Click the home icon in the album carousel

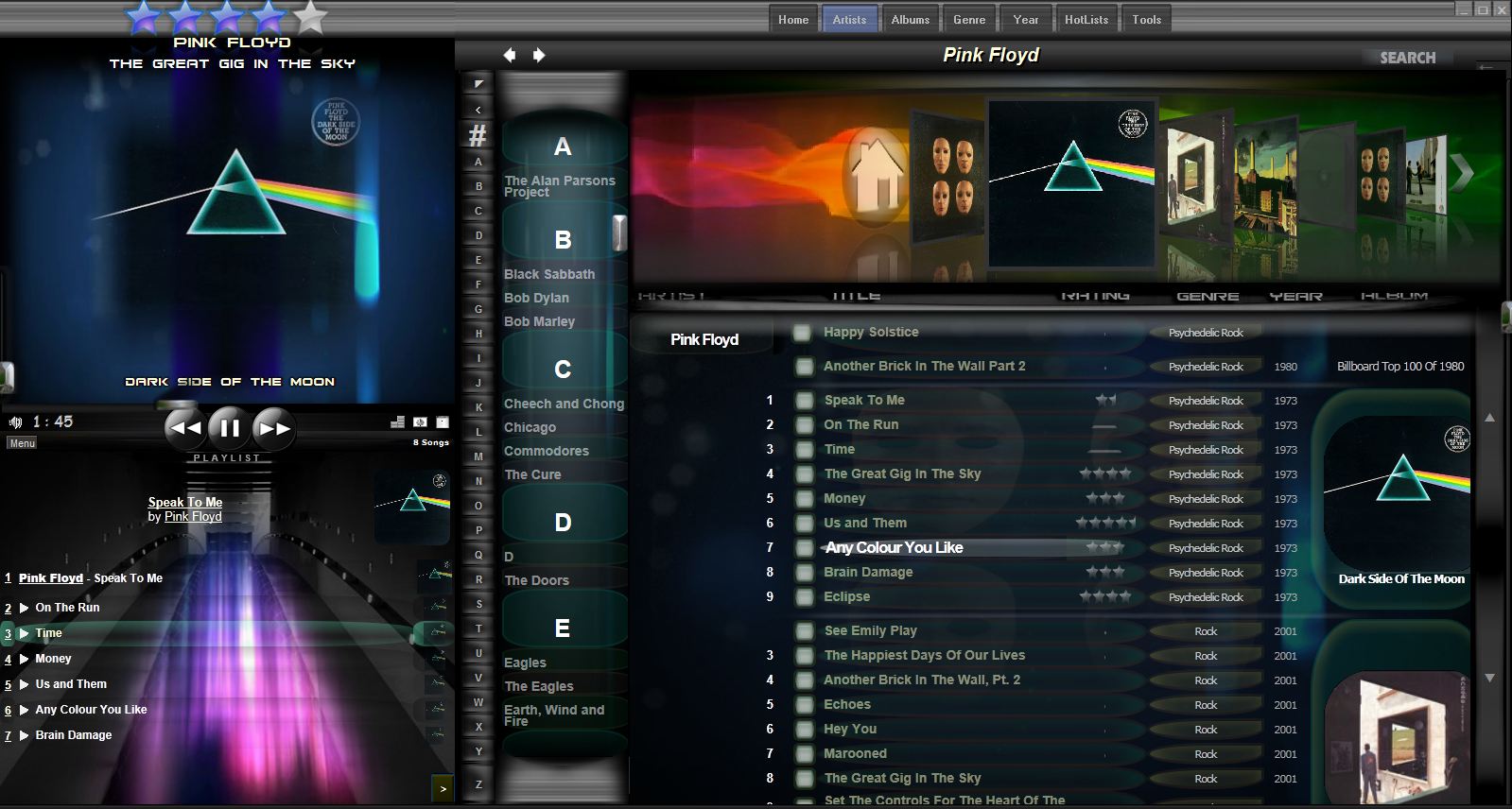[875, 176]
